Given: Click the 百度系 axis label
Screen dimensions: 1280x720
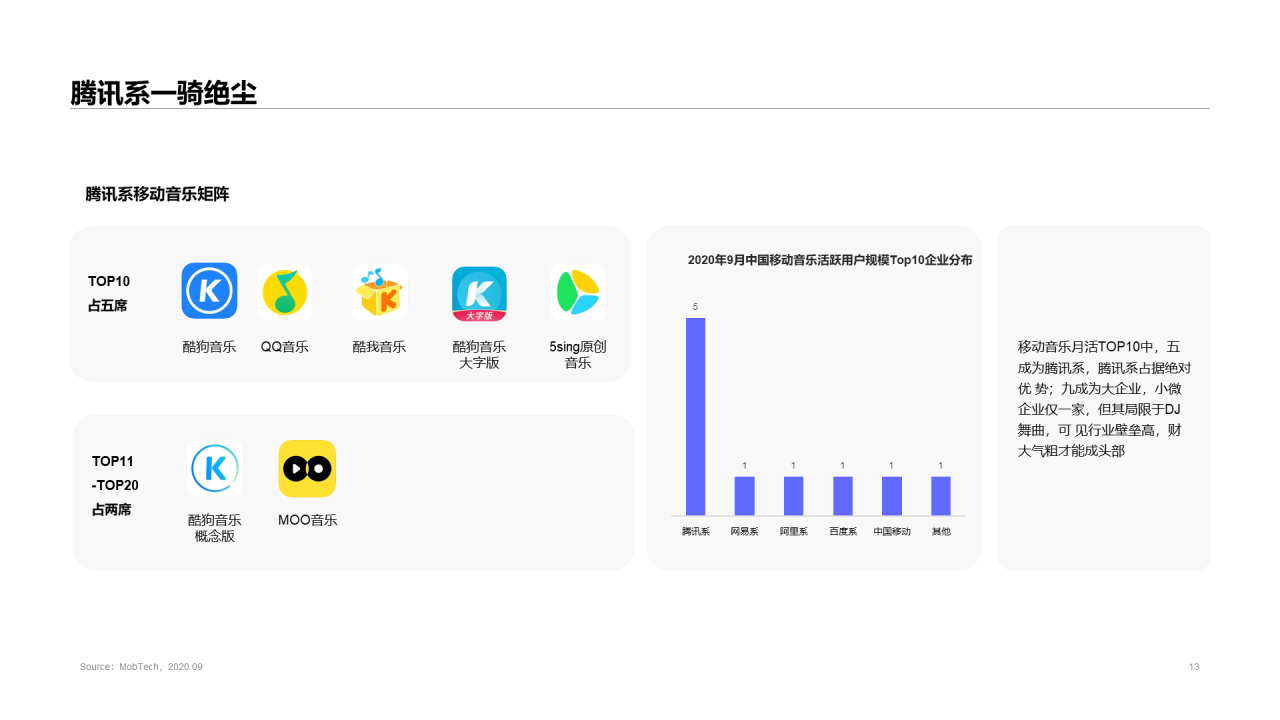Looking at the screenshot, I should pos(843,531).
